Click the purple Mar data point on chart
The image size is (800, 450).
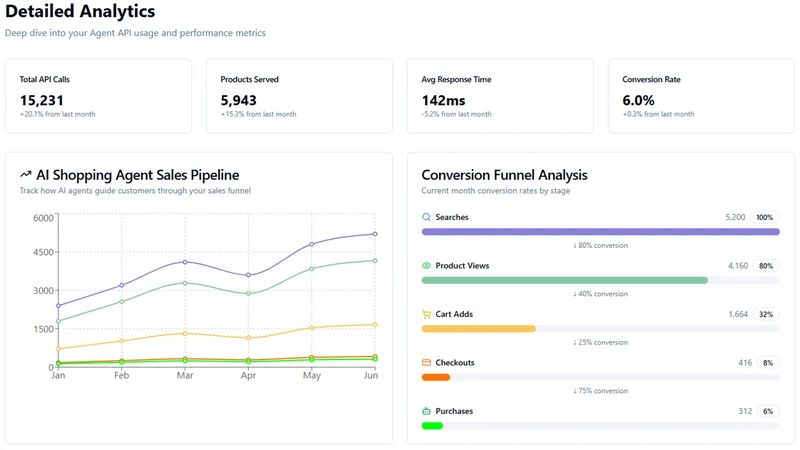185,262
